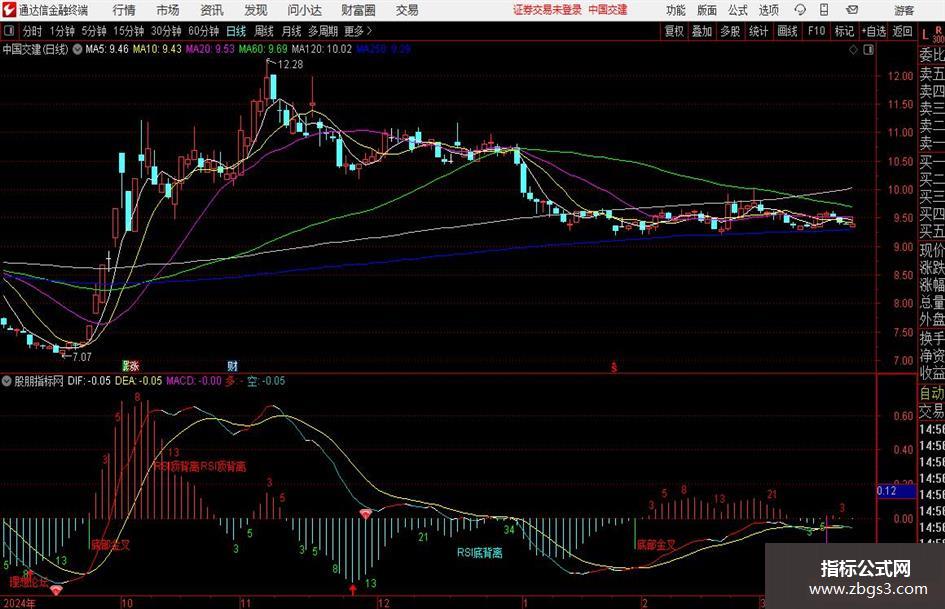Screen dimensions: 945x609
Task: Open the F10 company info
Action: click(x=816, y=31)
